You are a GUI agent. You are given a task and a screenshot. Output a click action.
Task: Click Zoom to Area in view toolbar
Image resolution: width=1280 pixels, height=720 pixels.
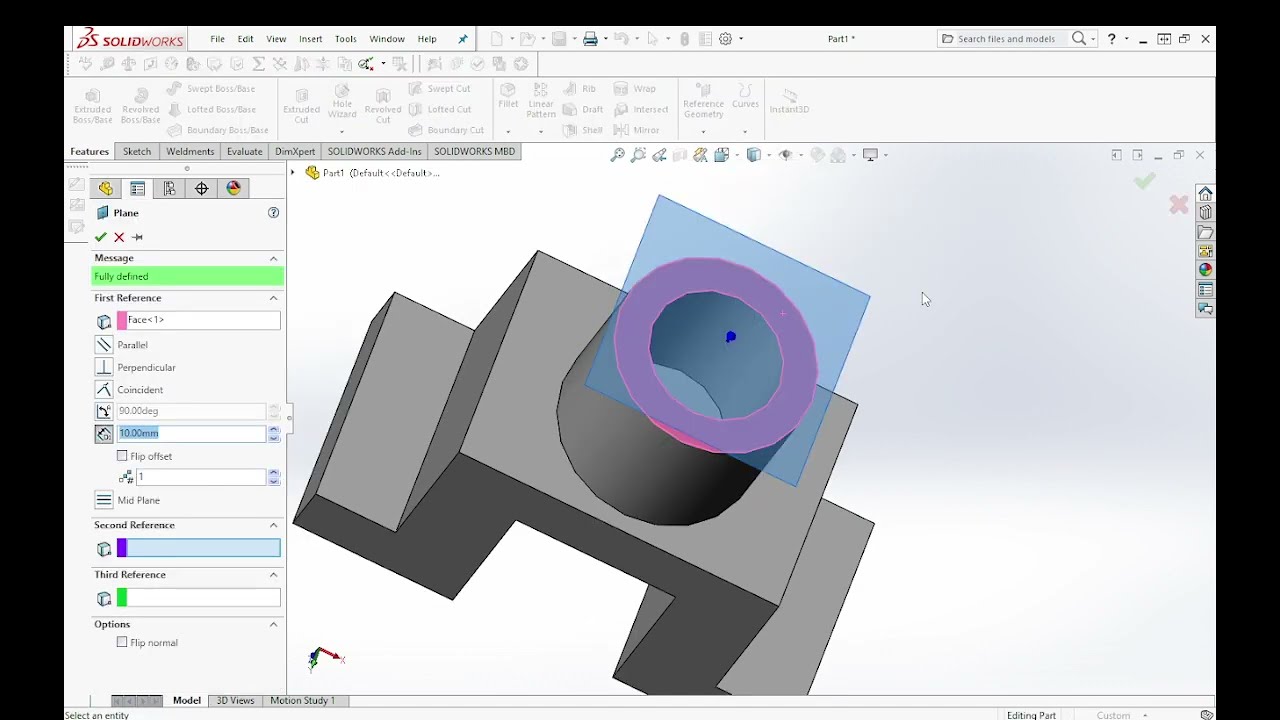point(638,155)
